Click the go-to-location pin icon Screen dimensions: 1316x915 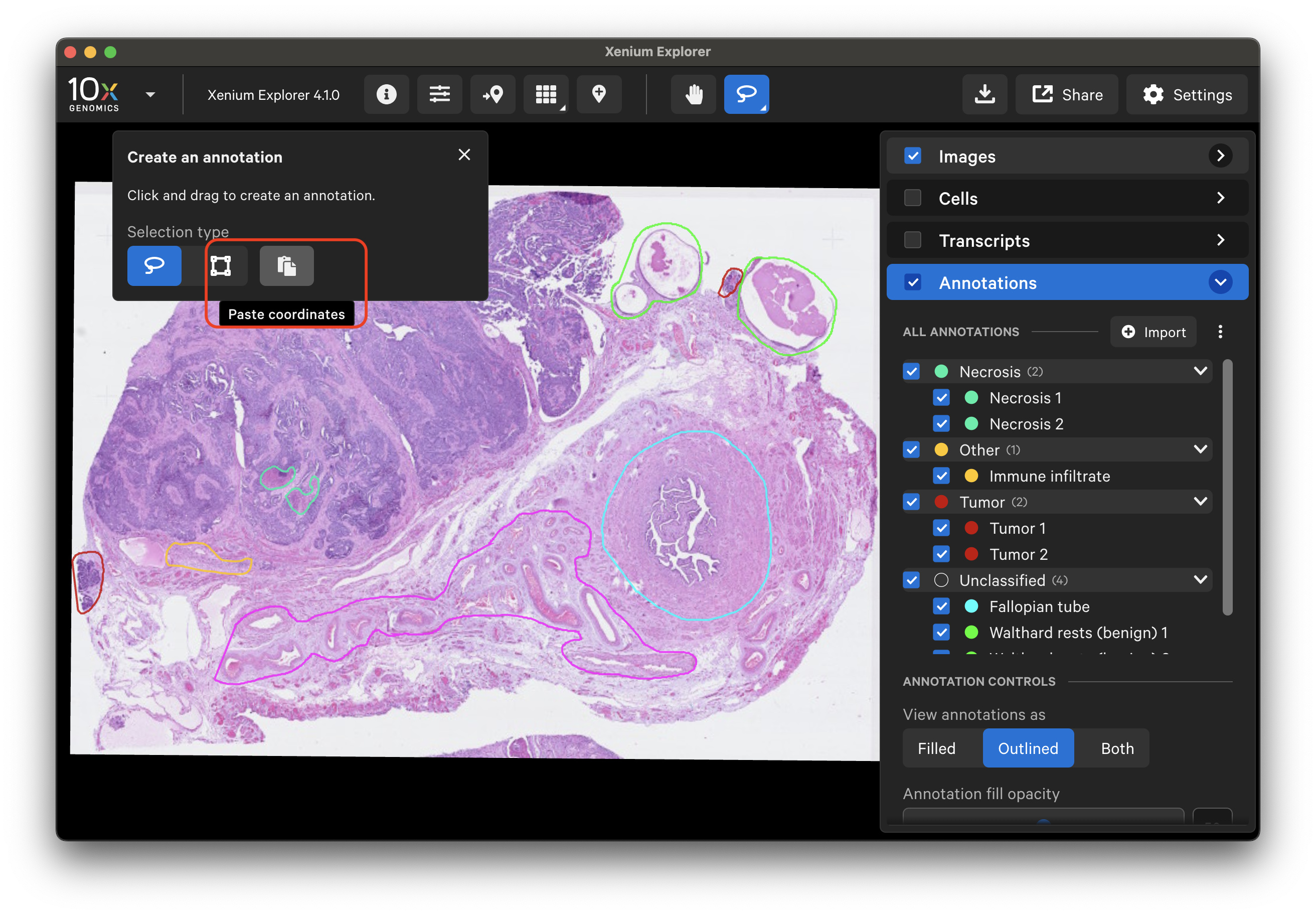492,94
